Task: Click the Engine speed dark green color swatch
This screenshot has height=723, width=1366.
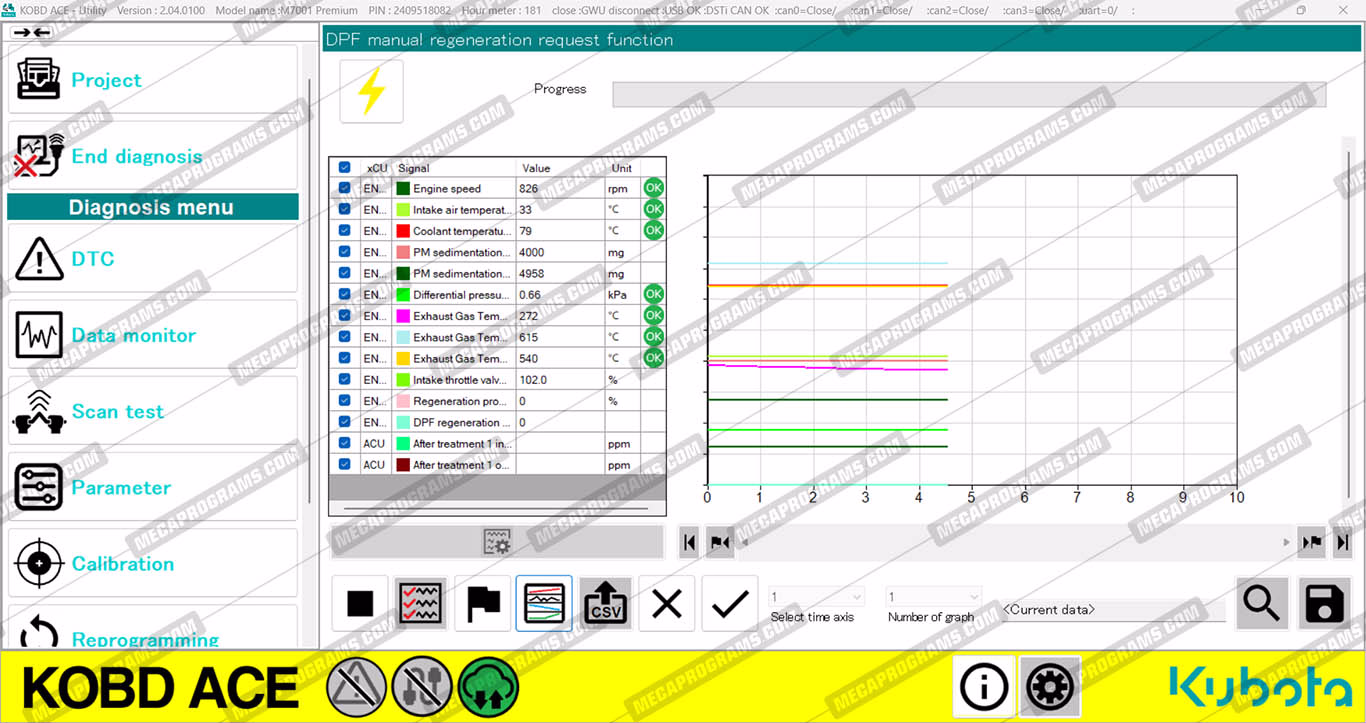Action: [x=403, y=189]
